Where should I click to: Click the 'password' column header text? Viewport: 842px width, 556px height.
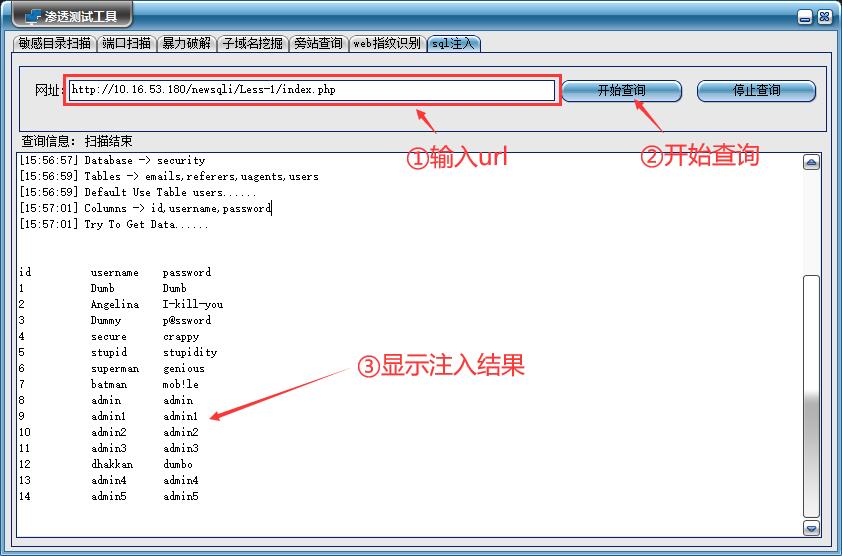[x=186, y=272]
